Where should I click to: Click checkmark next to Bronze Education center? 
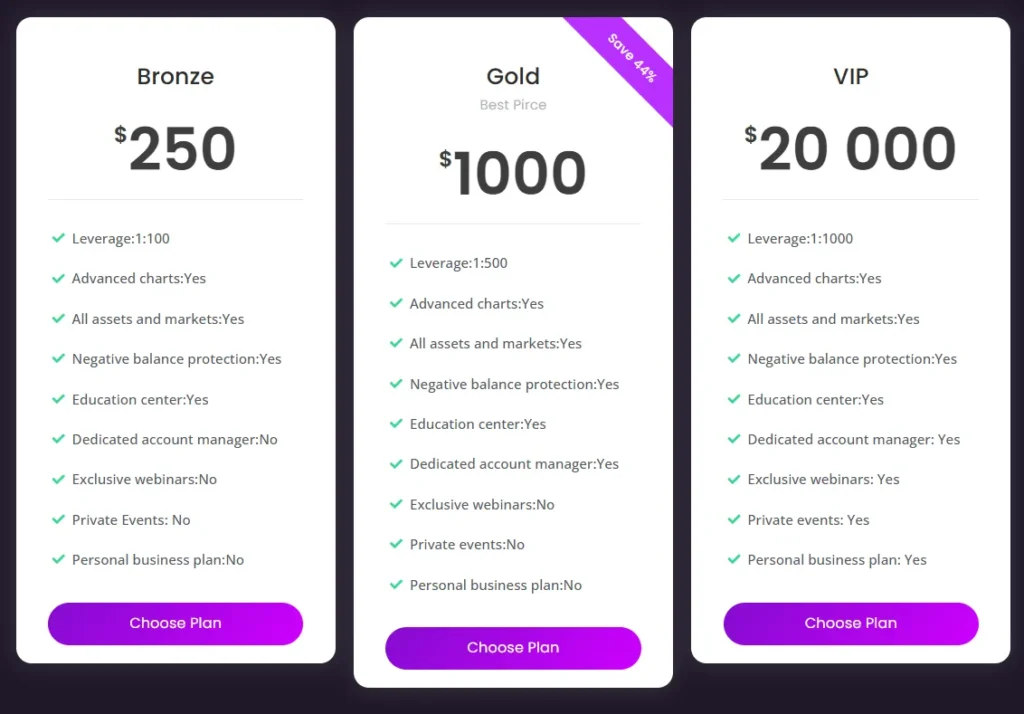coord(58,399)
